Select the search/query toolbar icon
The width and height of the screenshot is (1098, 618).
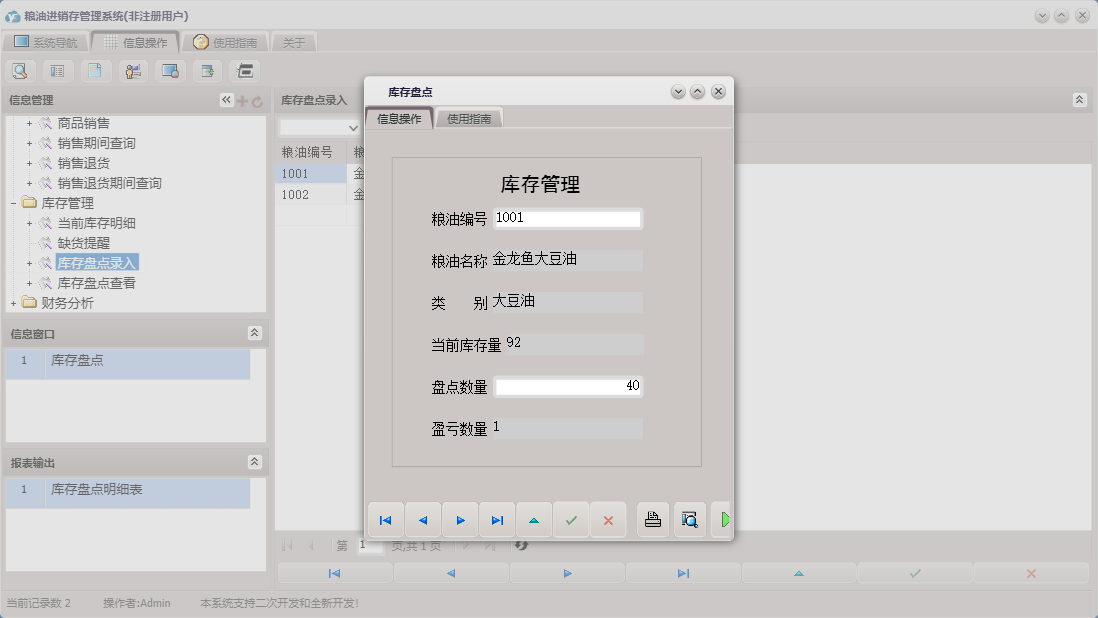pyautogui.click(x=20, y=71)
